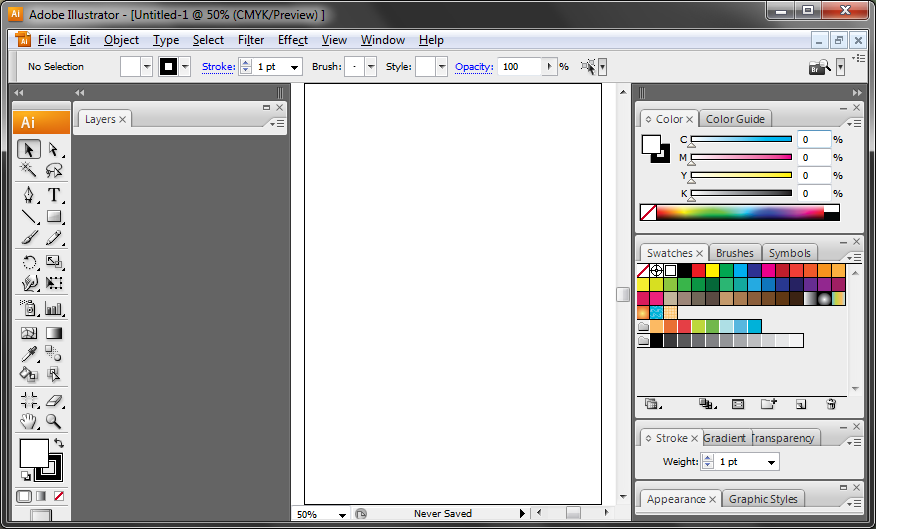Screen dimensions: 920x529
Task: Click the Opacity link in control bar
Action: point(473,67)
